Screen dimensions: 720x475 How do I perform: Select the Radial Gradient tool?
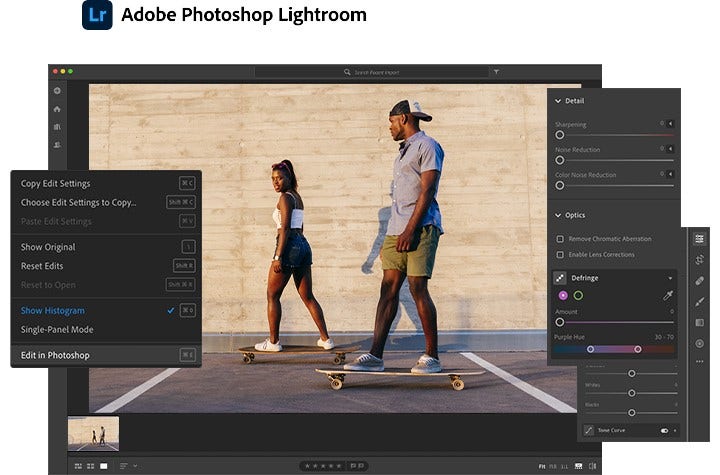coord(699,343)
